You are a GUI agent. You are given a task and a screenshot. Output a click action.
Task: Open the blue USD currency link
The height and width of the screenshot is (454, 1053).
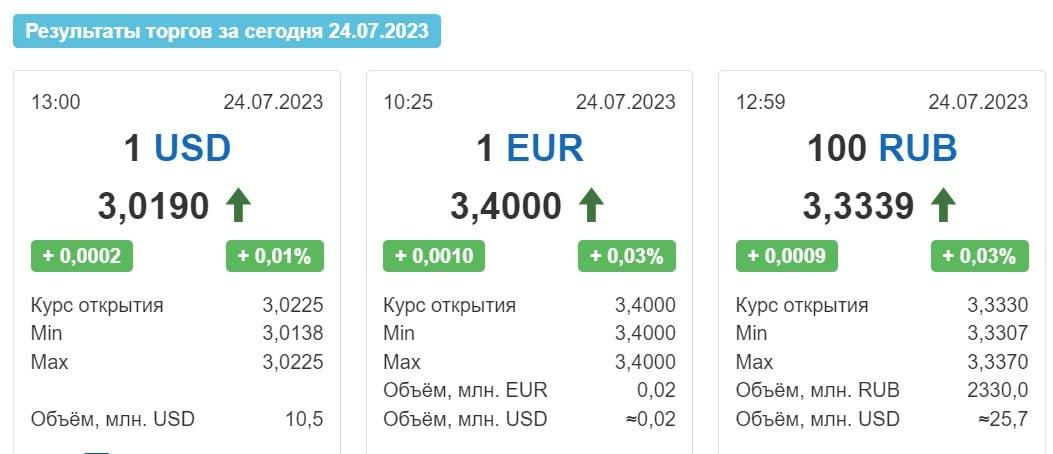[192, 148]
